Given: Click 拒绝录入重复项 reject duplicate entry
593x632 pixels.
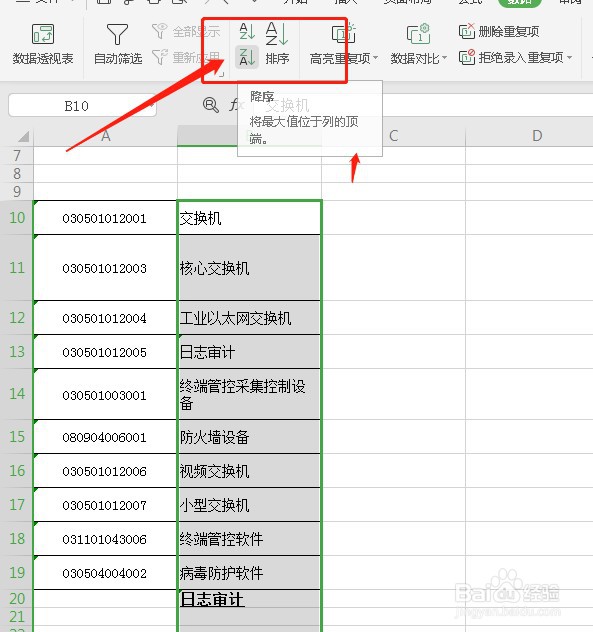Looking at the screenshot, I should click(x=511, y=58).
